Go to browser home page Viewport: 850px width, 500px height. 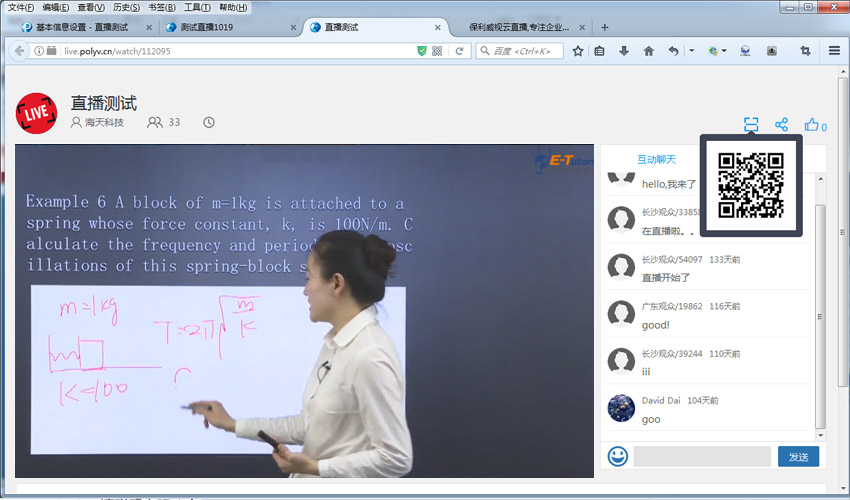pyautogui.click(x=649, y=51)
